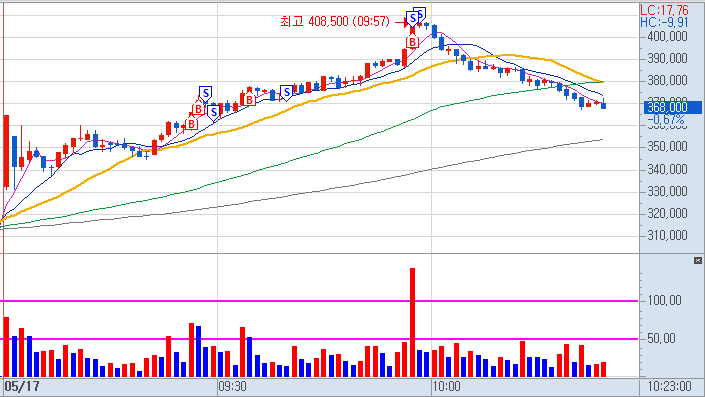Image resolution: width=705 pixels, height=397 pixels.
Task: Click the 400,000 price axis label
Action: (667, 36)
